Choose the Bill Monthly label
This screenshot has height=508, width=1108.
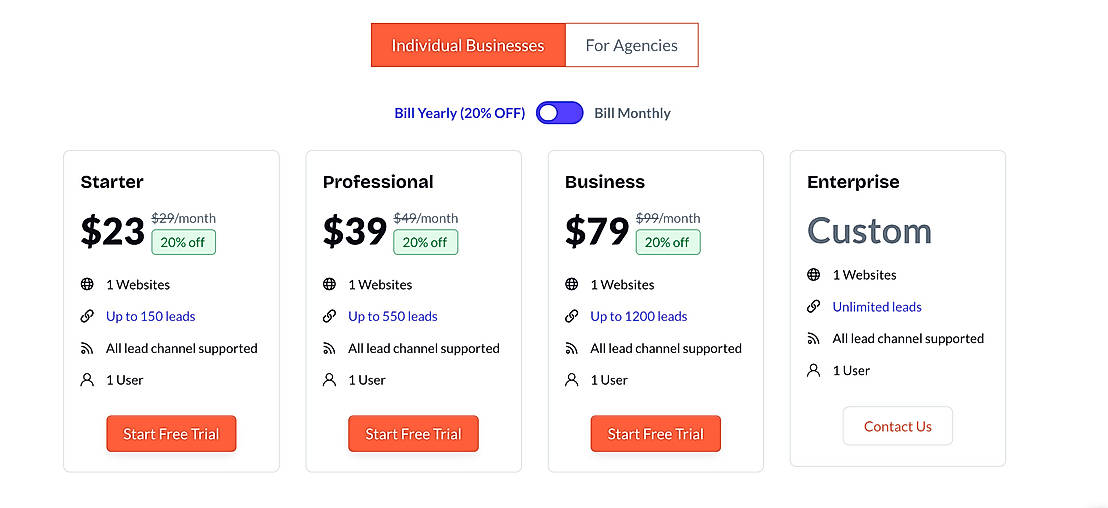coord(632,114)
